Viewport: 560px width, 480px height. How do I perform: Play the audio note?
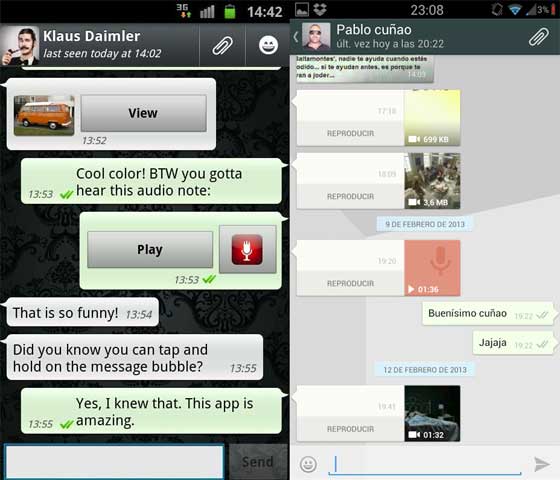150,249
